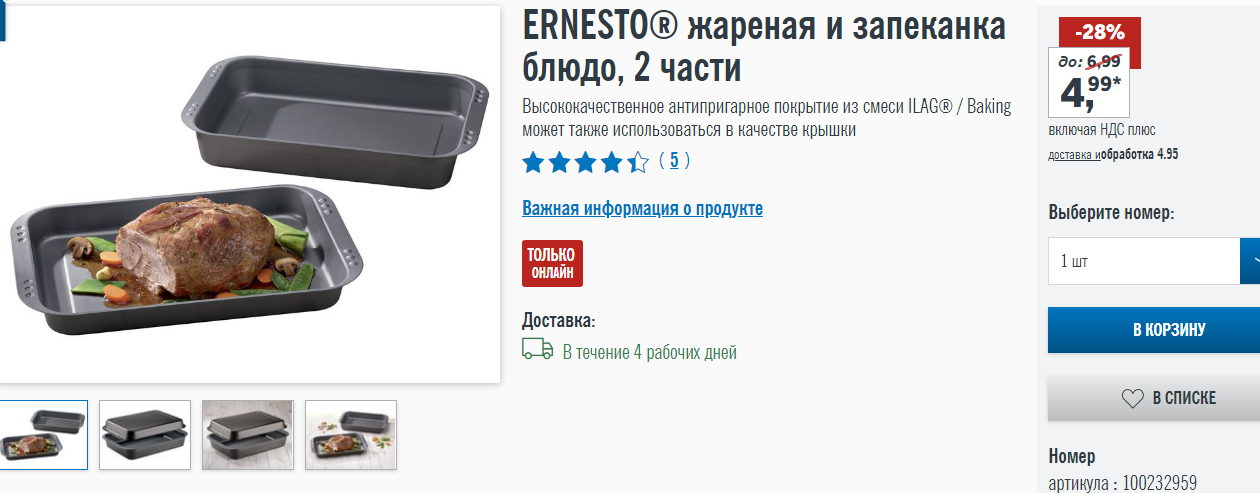Open the reviews count link (5)

point(674,160)
